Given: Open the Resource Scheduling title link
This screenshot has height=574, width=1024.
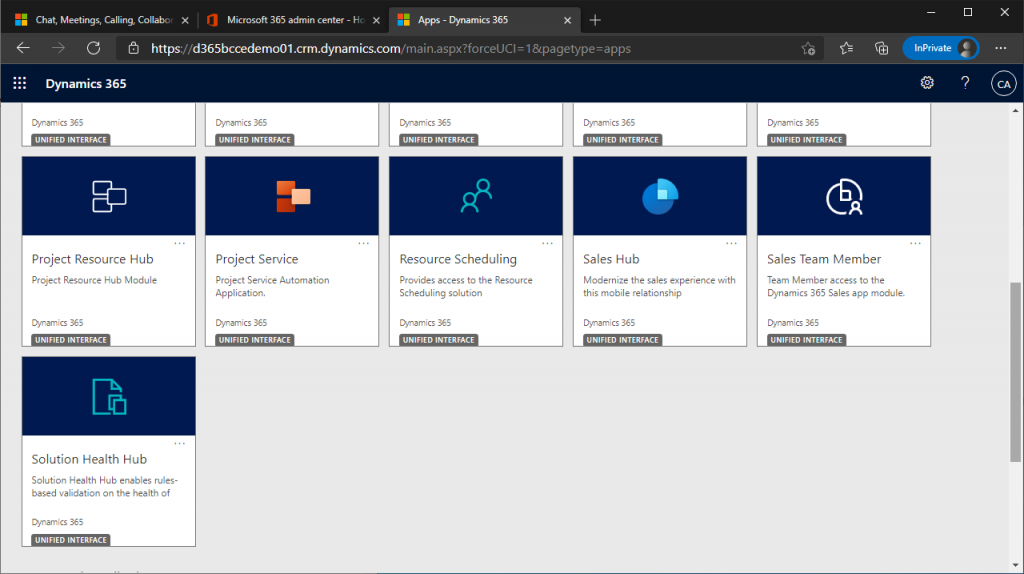Looking at the screenshot, I should point(458,259).
